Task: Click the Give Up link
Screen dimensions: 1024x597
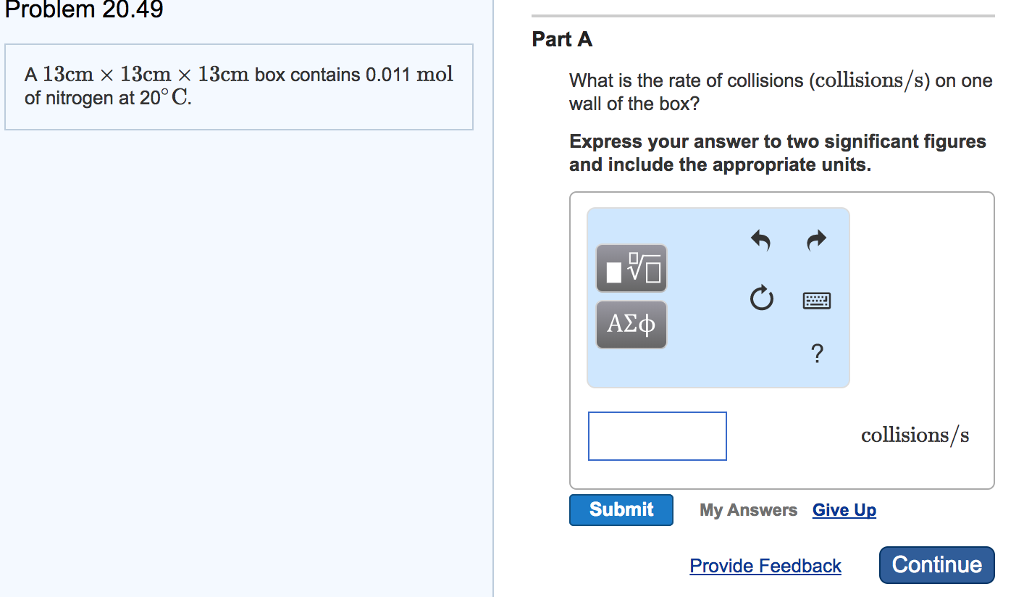Action: [844, 510]
